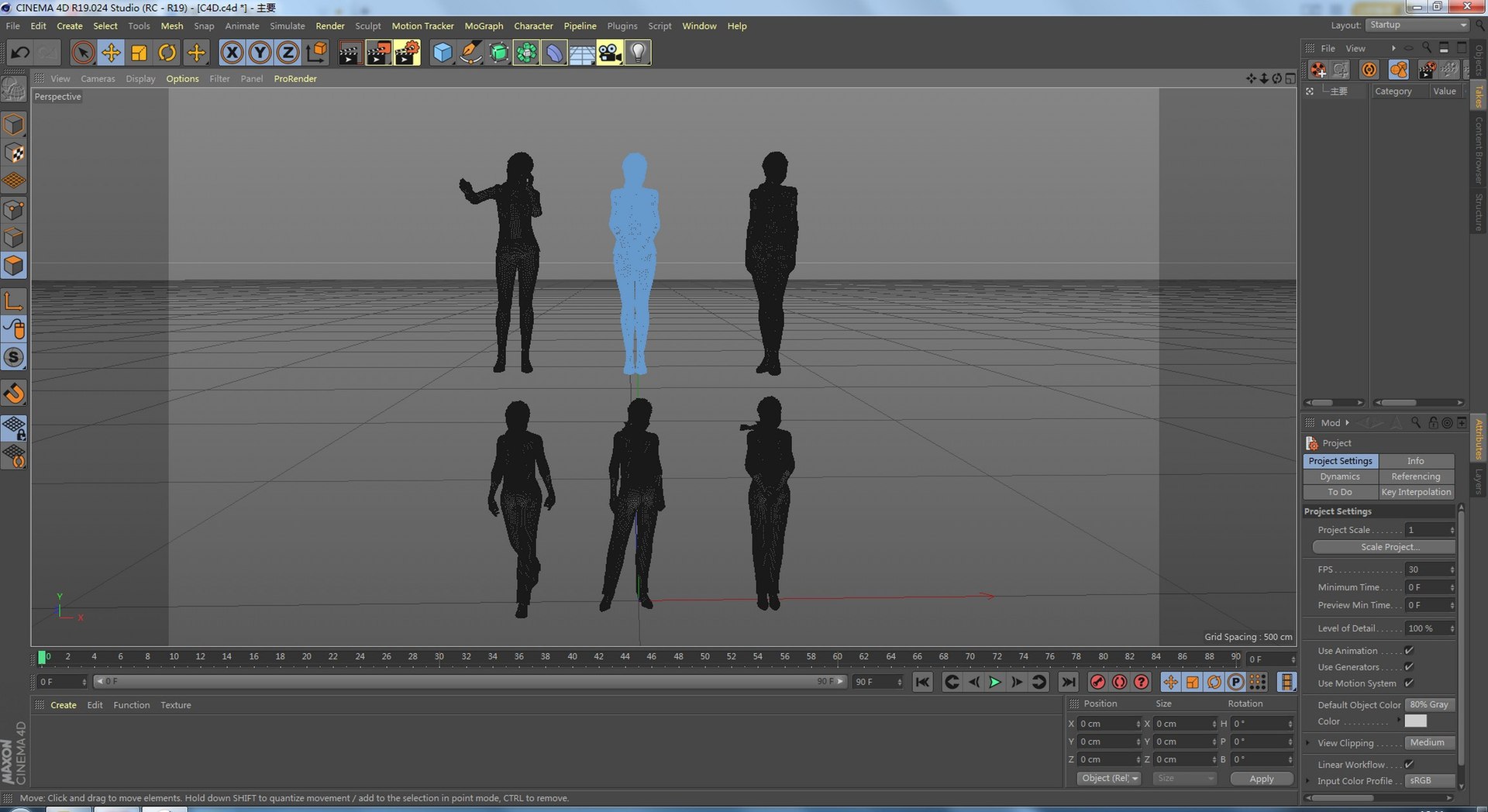Select the Rotate tool
1488x812 pixels.
[167, 53]
